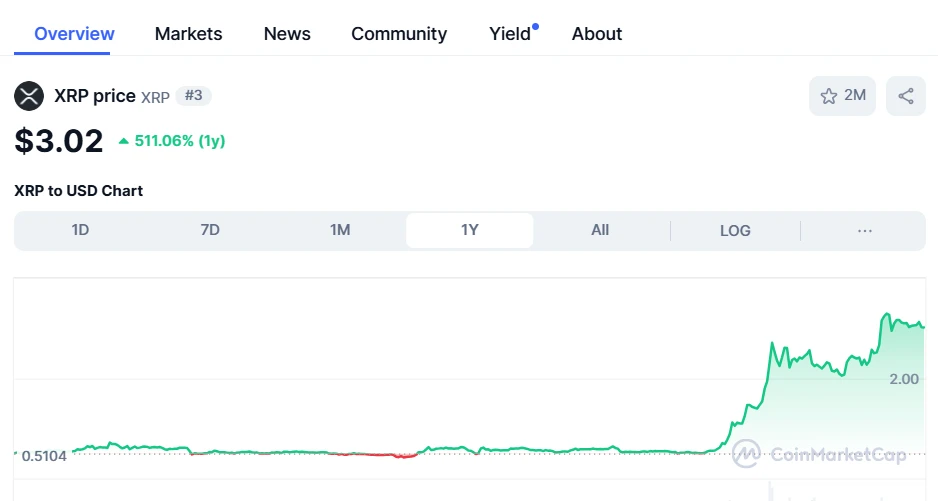Open the Community tab
938x501 pixels.
(x=399, y=34)
